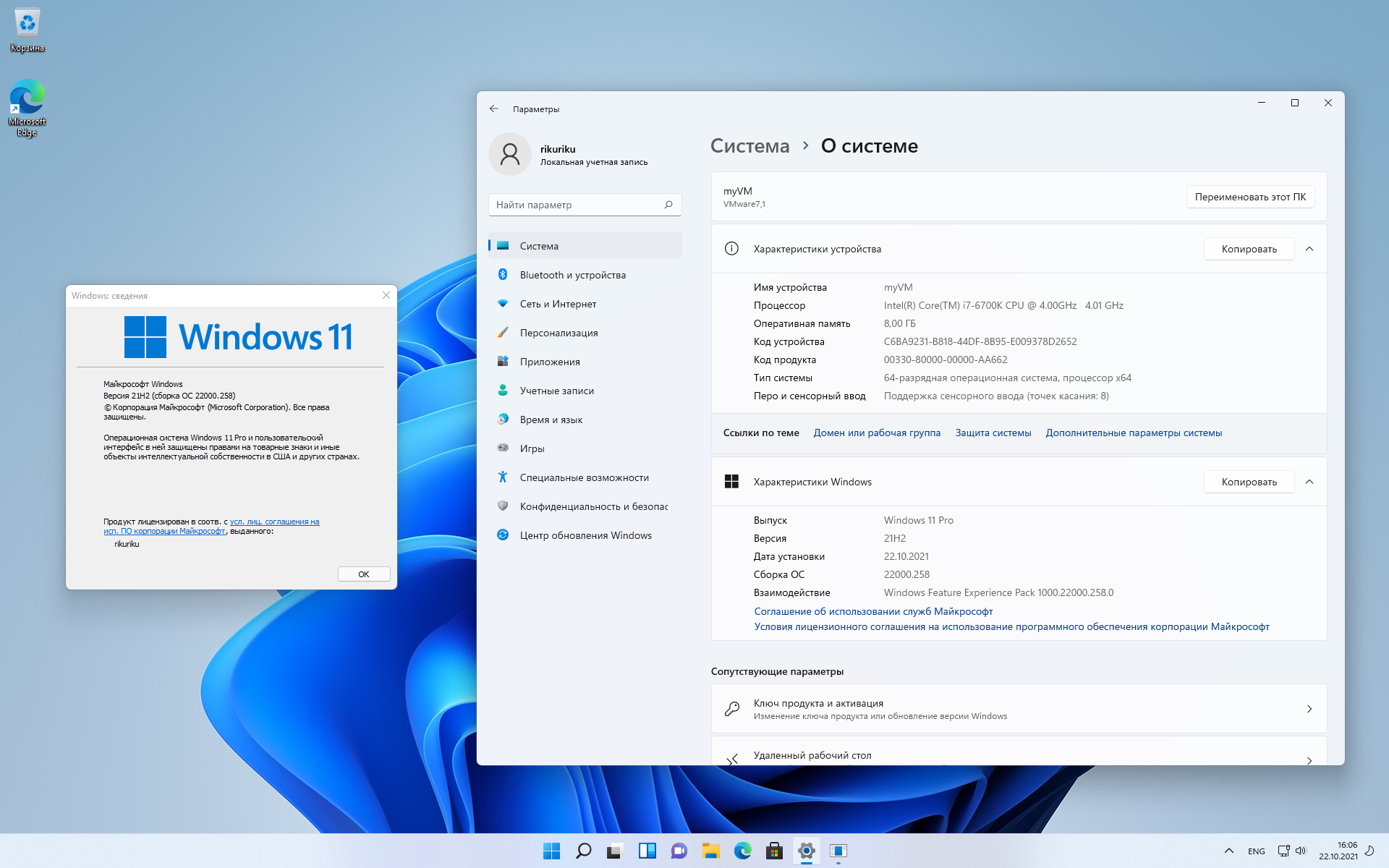Select Время и язык menu item
The height and width of the screenshot is (868, 1389).
(x=551, y=420)
